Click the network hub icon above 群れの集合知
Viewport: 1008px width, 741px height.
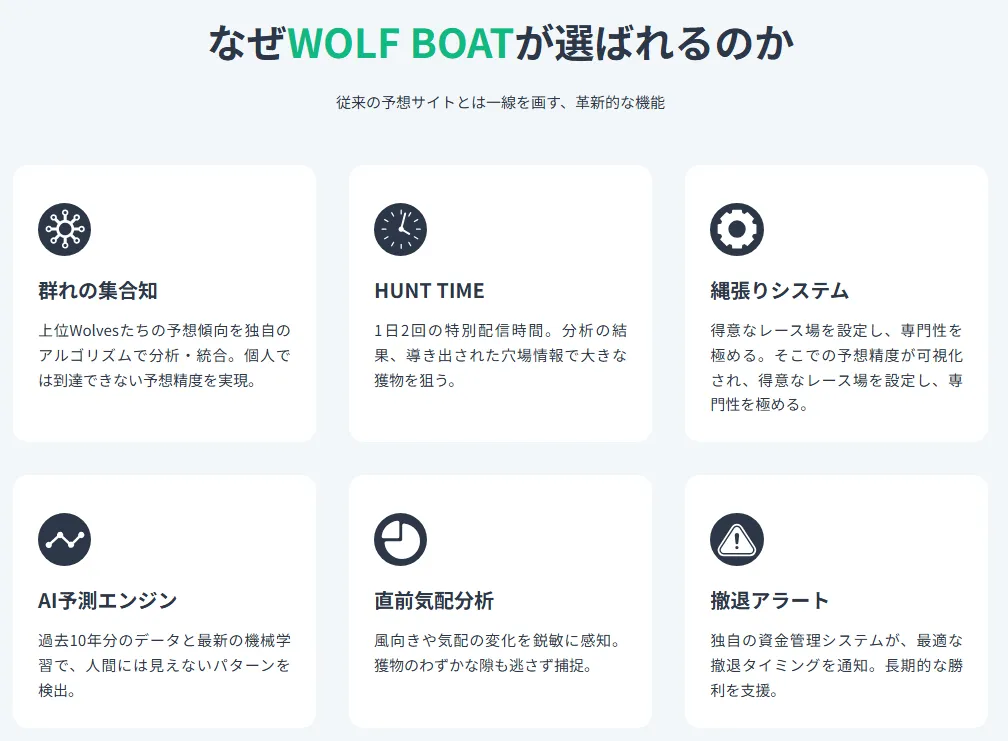click(x=64, y=229)
